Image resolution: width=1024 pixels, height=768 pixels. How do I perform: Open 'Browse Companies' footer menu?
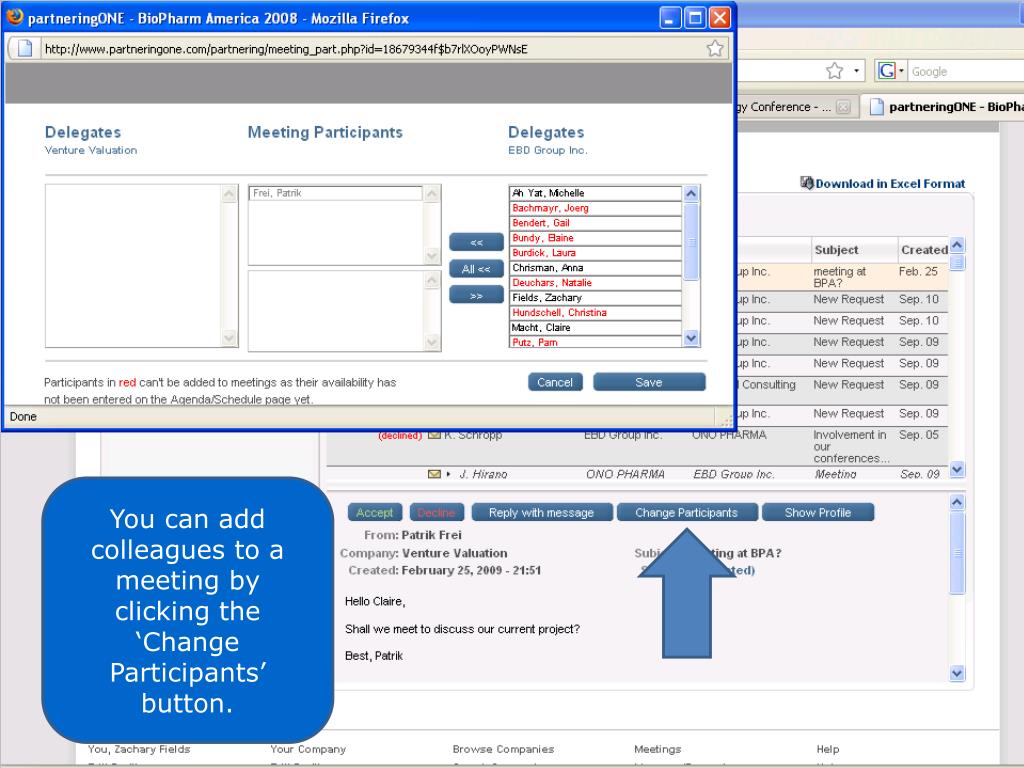coord(504,749)
